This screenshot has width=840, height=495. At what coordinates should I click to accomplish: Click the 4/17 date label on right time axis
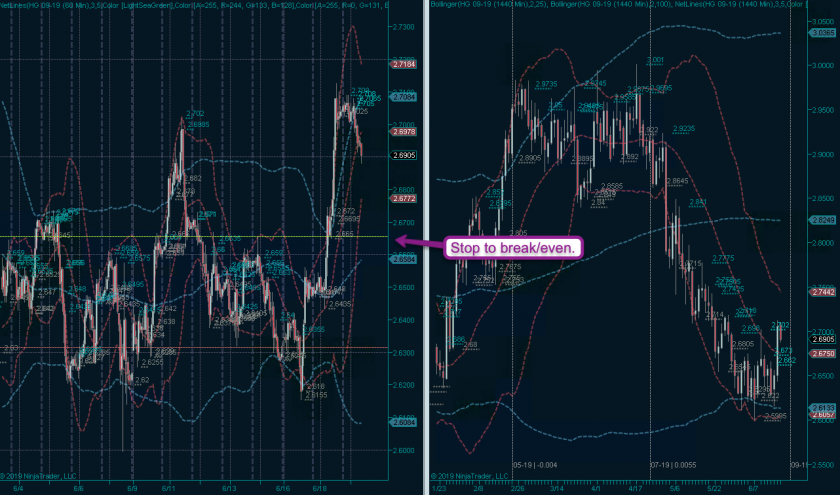pyautogui.click(x=635, y=489)
